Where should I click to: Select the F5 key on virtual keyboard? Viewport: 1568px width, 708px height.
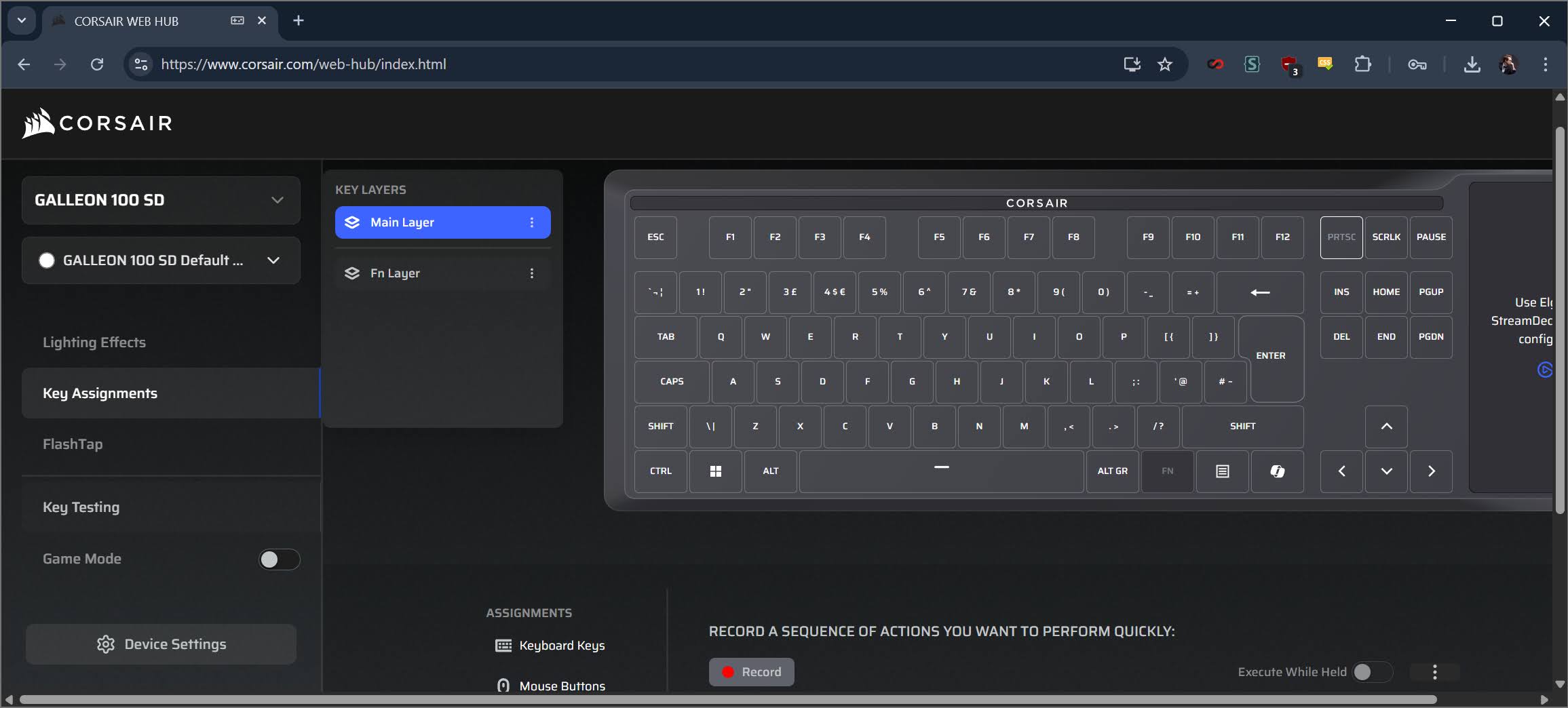[x=939, y=237]
